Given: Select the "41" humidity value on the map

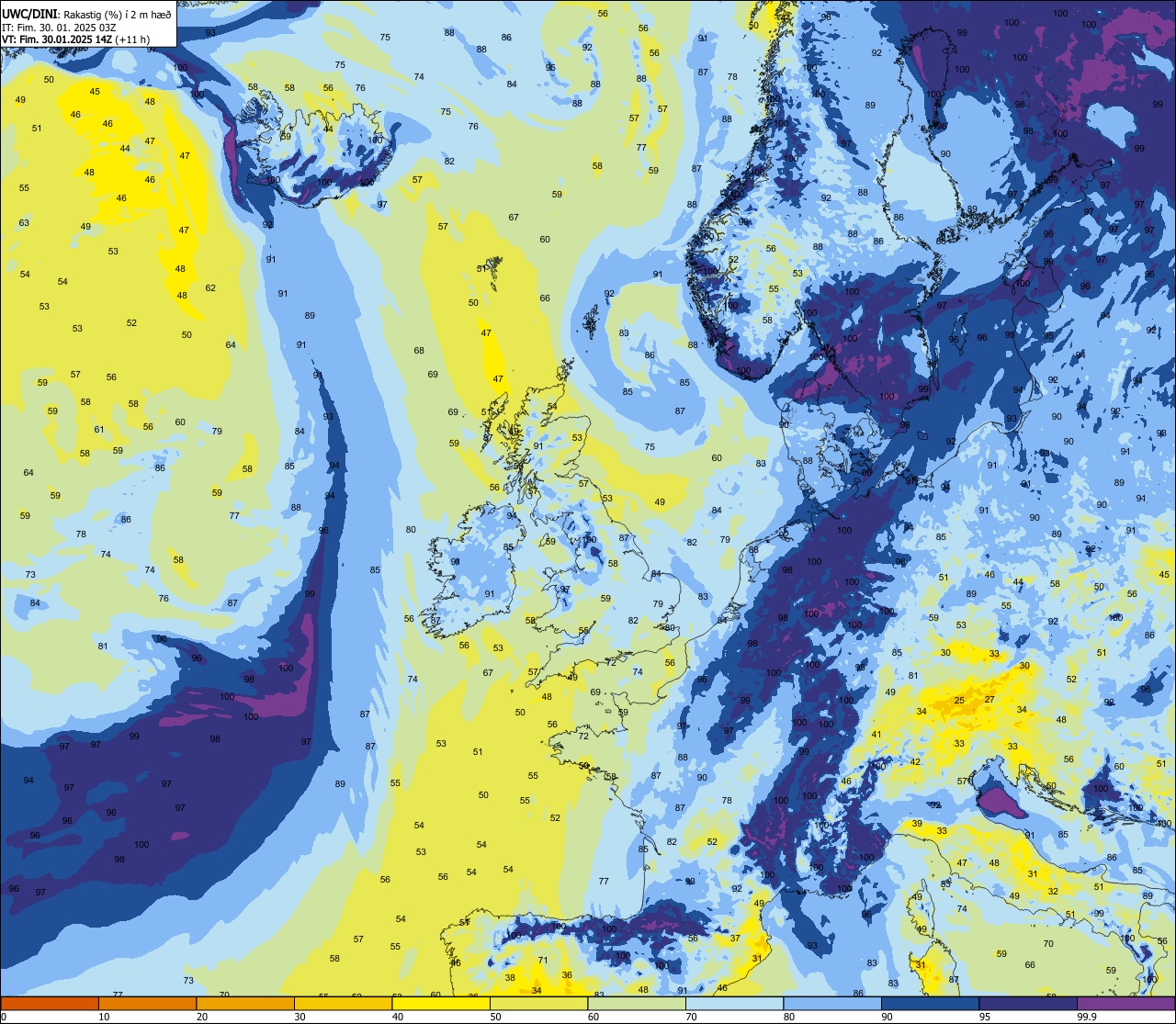Looking at the screenshot, I should (x=876, y=735).
